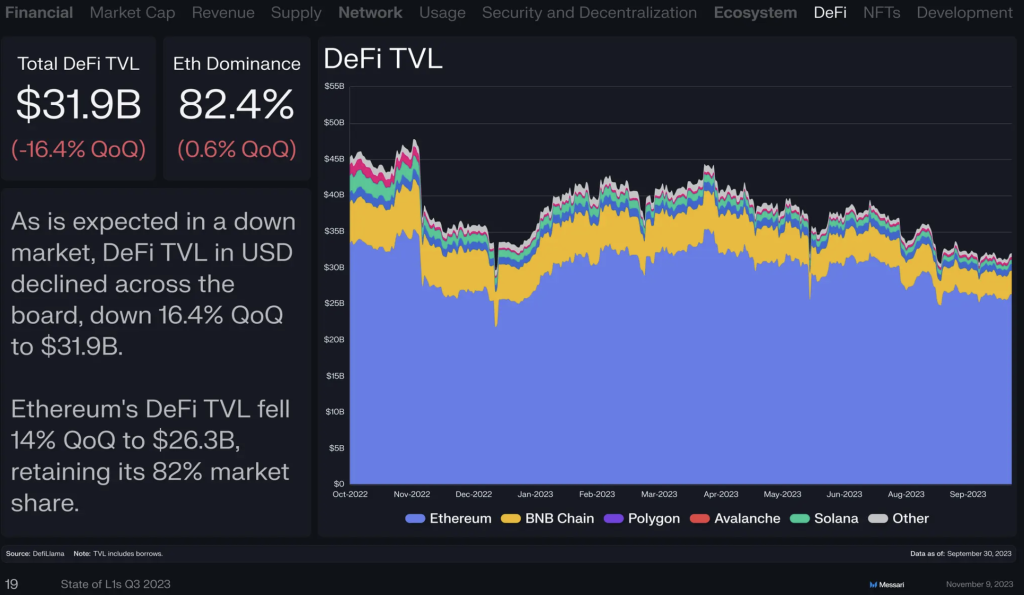Image resolution: width=1024 pixels, height=595 pixels.
Task: Click the Solana legend label
Action: pyautogui.click(x=836, y=519)
